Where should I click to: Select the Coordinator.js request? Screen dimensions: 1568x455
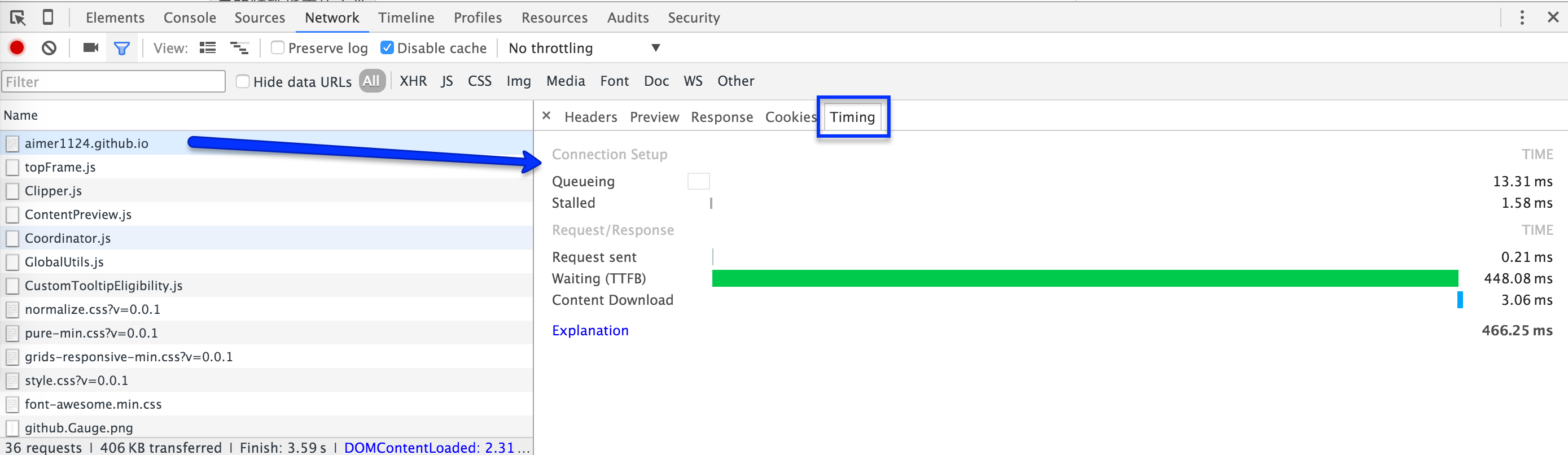(x=68, y=238)
